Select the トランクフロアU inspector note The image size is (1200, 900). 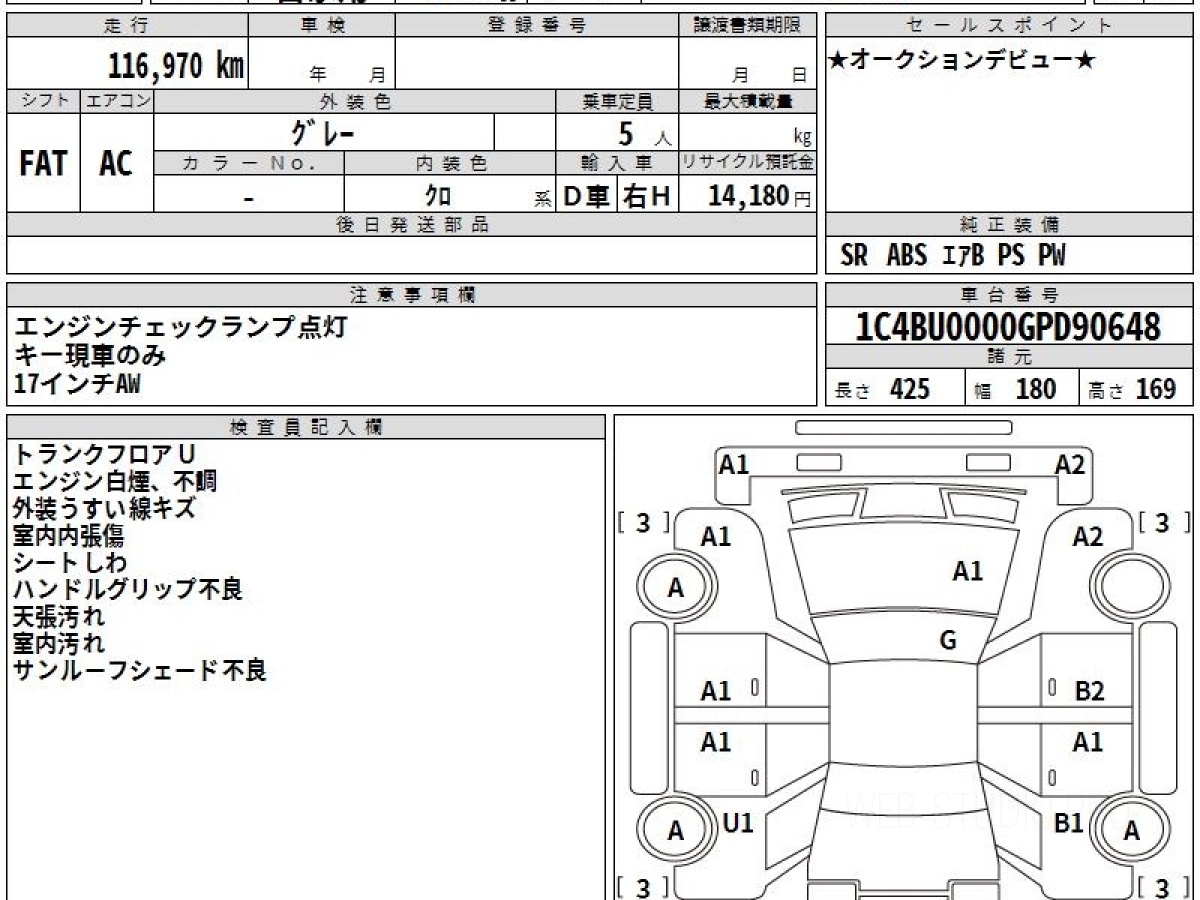(104, 455)
